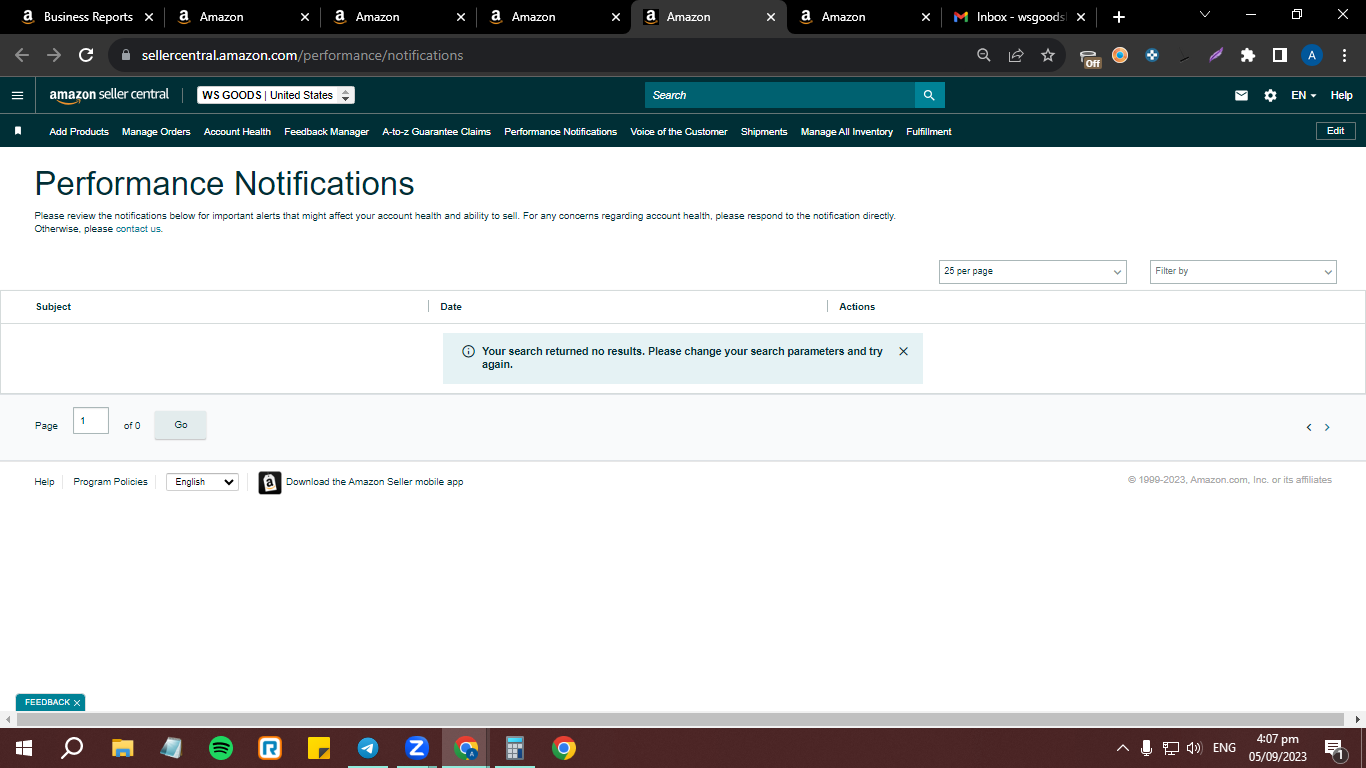Open browser zoom magnifier icon

pyautogui.click(x=984, y=55)
